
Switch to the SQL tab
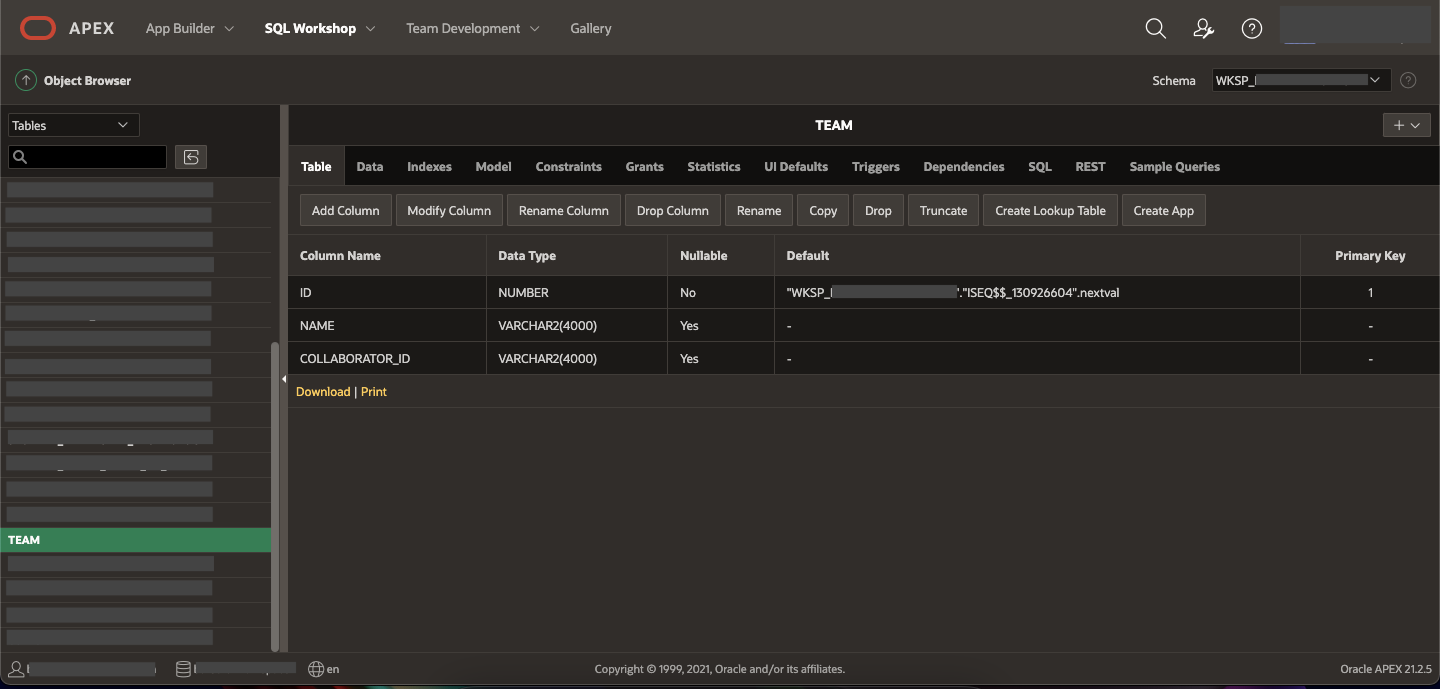point(1040,166)
